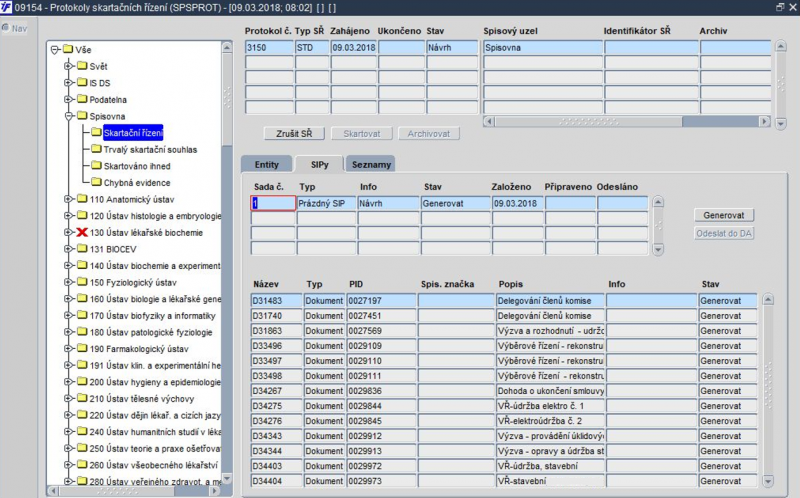The height and width of the screenshot is (498, 800).
Task: Click the Svět folder icon
Action: (82, 66)
